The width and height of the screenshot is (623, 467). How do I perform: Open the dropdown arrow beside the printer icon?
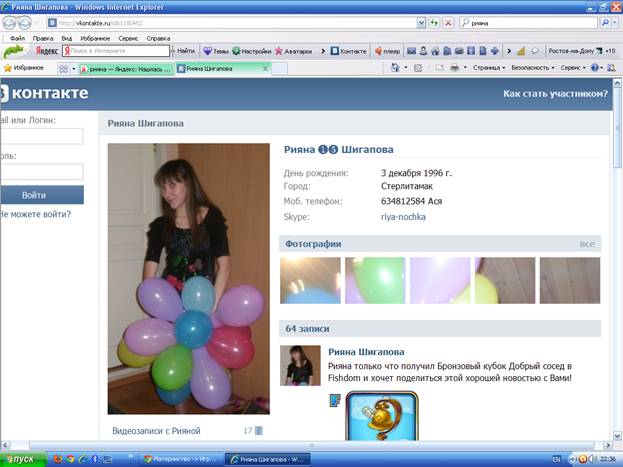click(x=465, y=68)
